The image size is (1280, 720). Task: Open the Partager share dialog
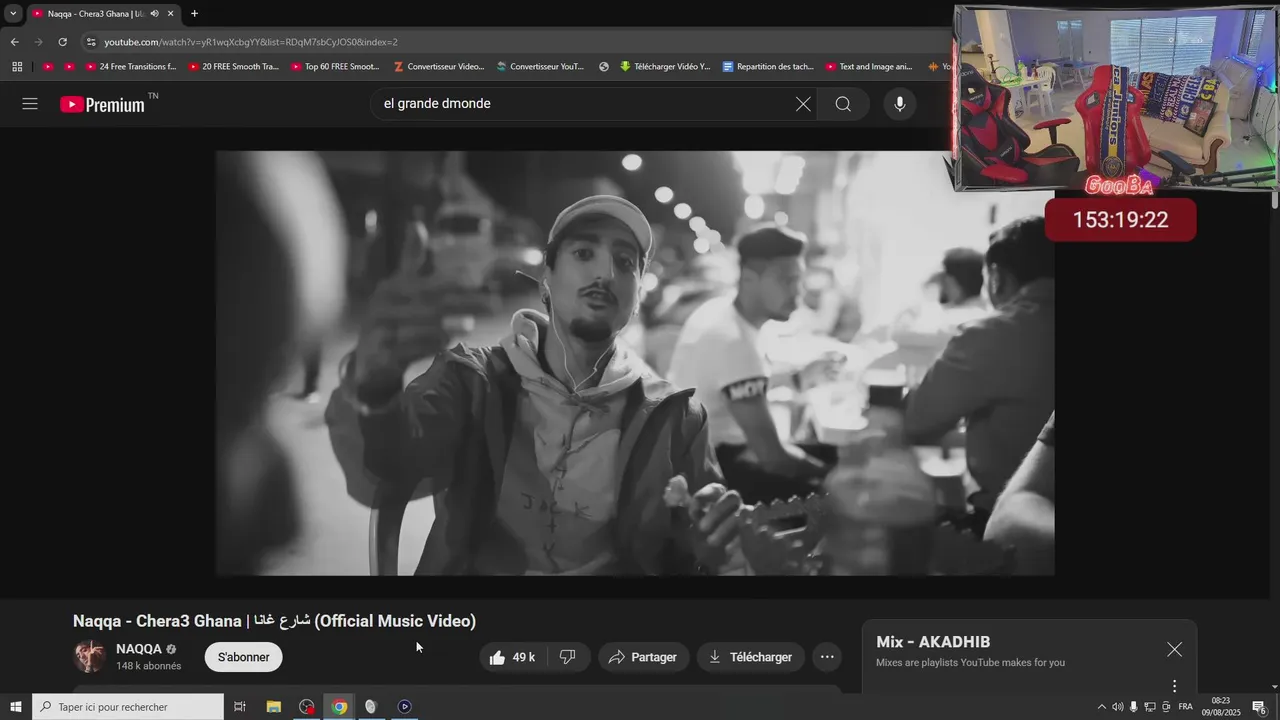643,657
